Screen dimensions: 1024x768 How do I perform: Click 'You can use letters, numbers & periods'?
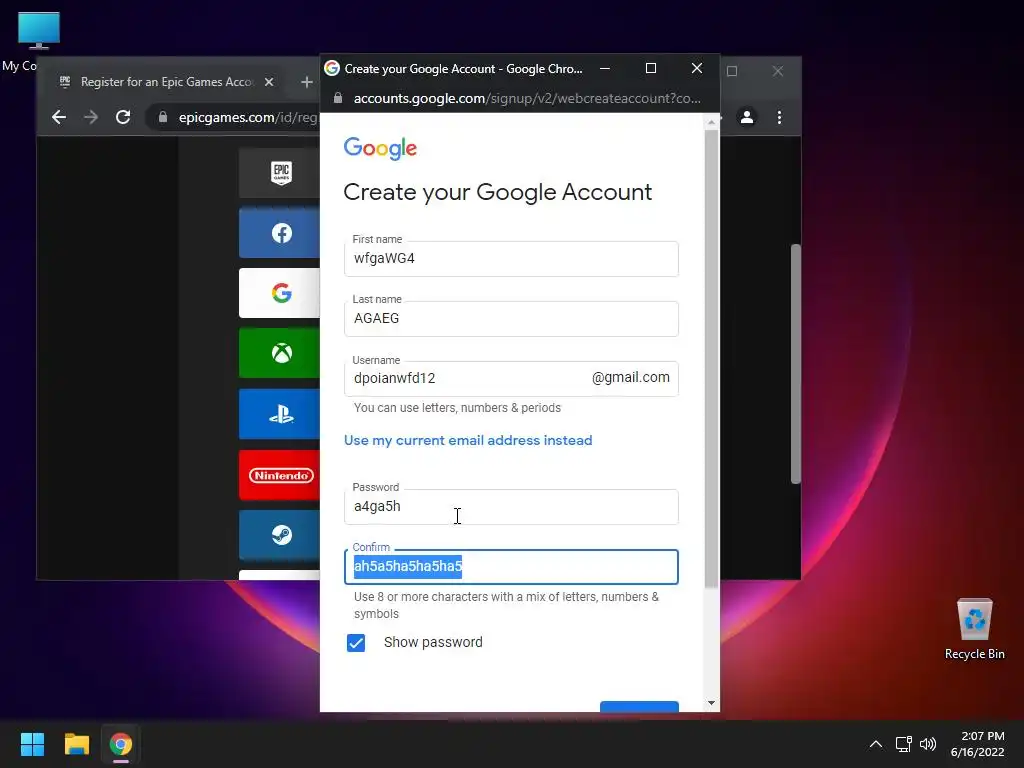(x=457, y=408)
